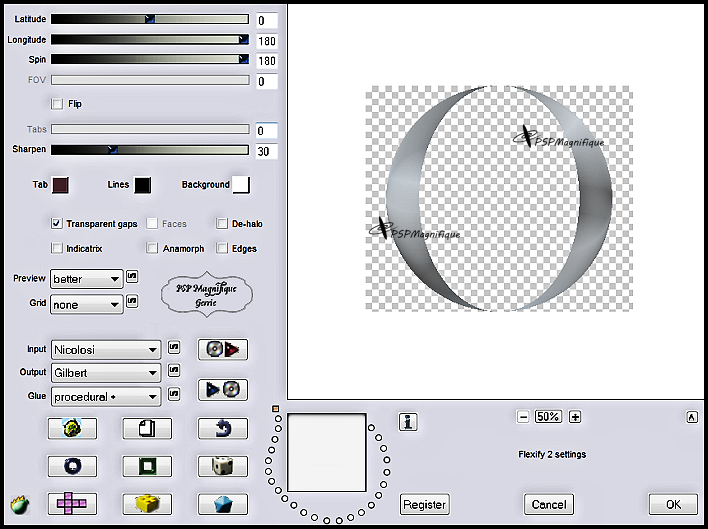Viewport: 708px width, 529px height.
Task: Click the blue pentagon gem button
Action: click(223, 503)
